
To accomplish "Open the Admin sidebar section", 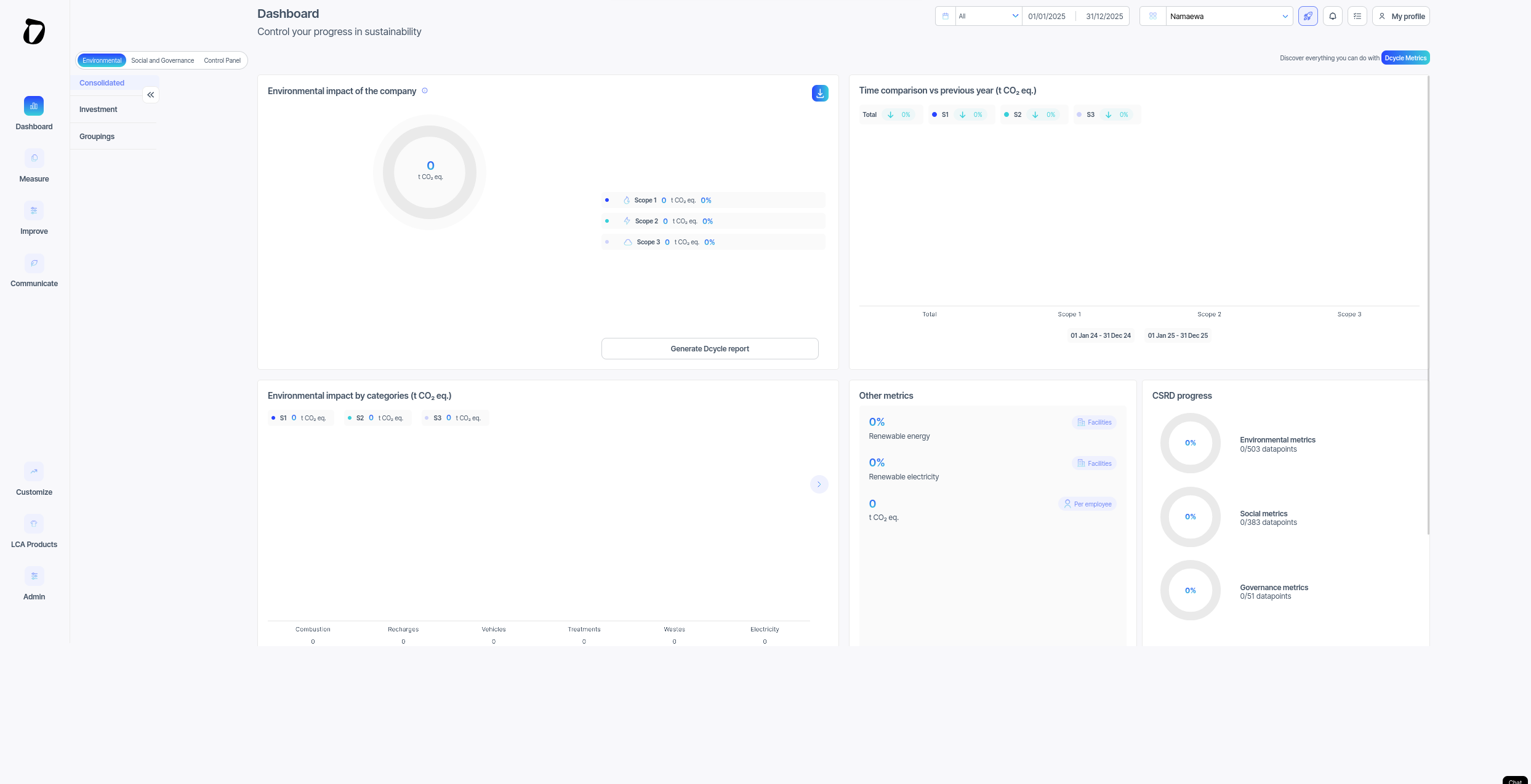I will point(34,585).
